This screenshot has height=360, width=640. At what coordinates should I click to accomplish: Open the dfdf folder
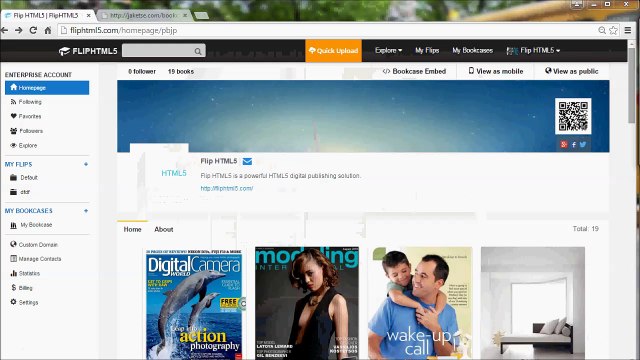pyautogui.click(x=20, y=192)
